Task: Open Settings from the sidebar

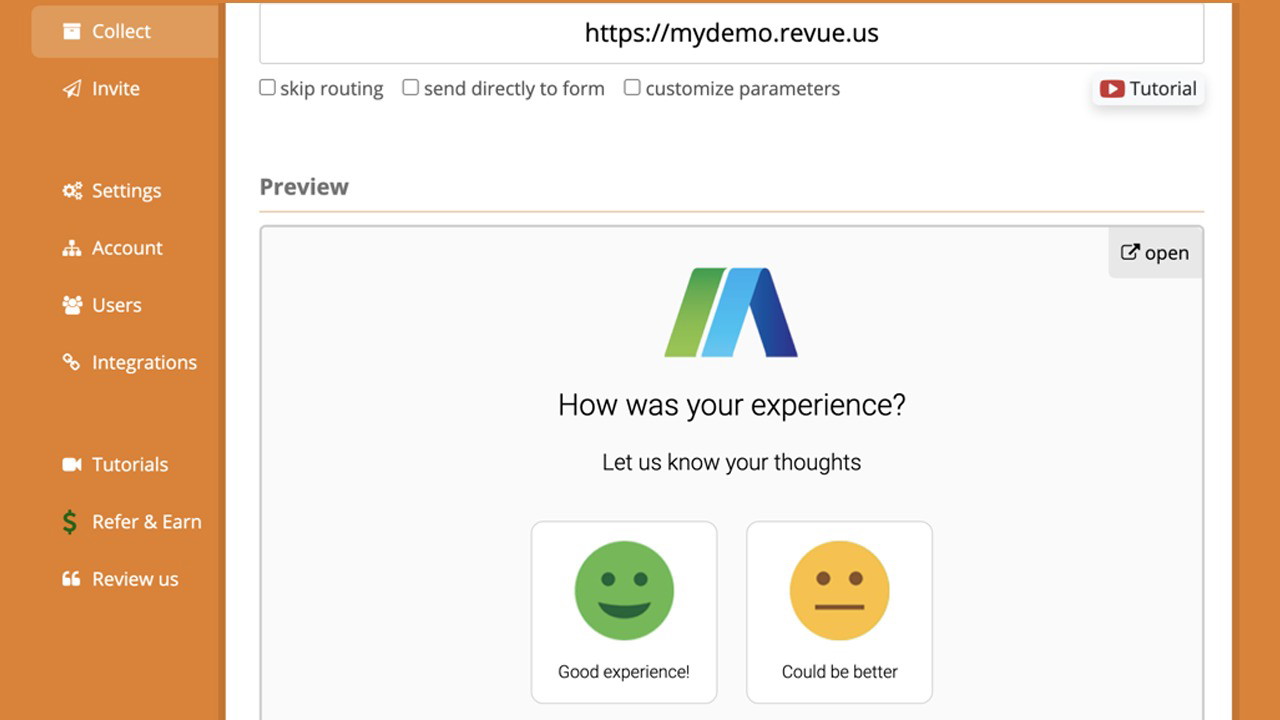Action: (125, 190)
